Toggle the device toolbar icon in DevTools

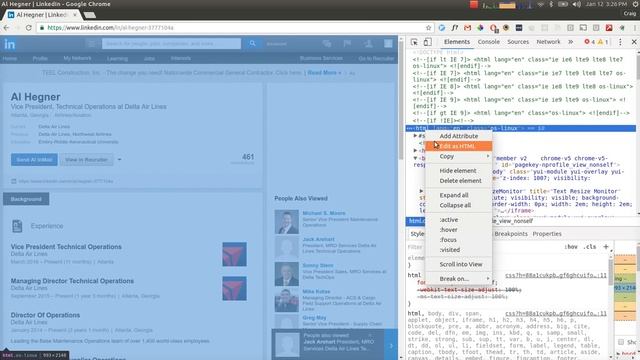coord(427,42)
